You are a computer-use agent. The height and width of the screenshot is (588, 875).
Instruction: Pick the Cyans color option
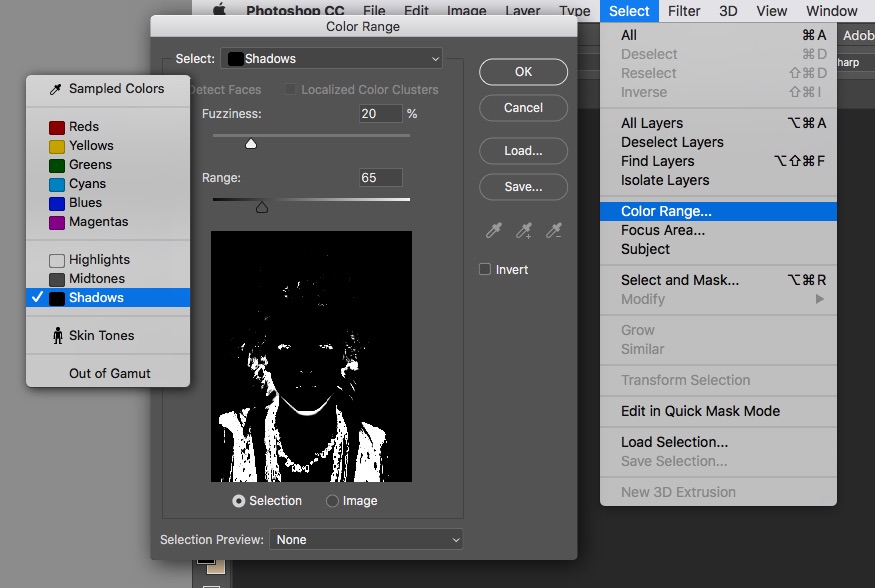(x=87, y=184)
